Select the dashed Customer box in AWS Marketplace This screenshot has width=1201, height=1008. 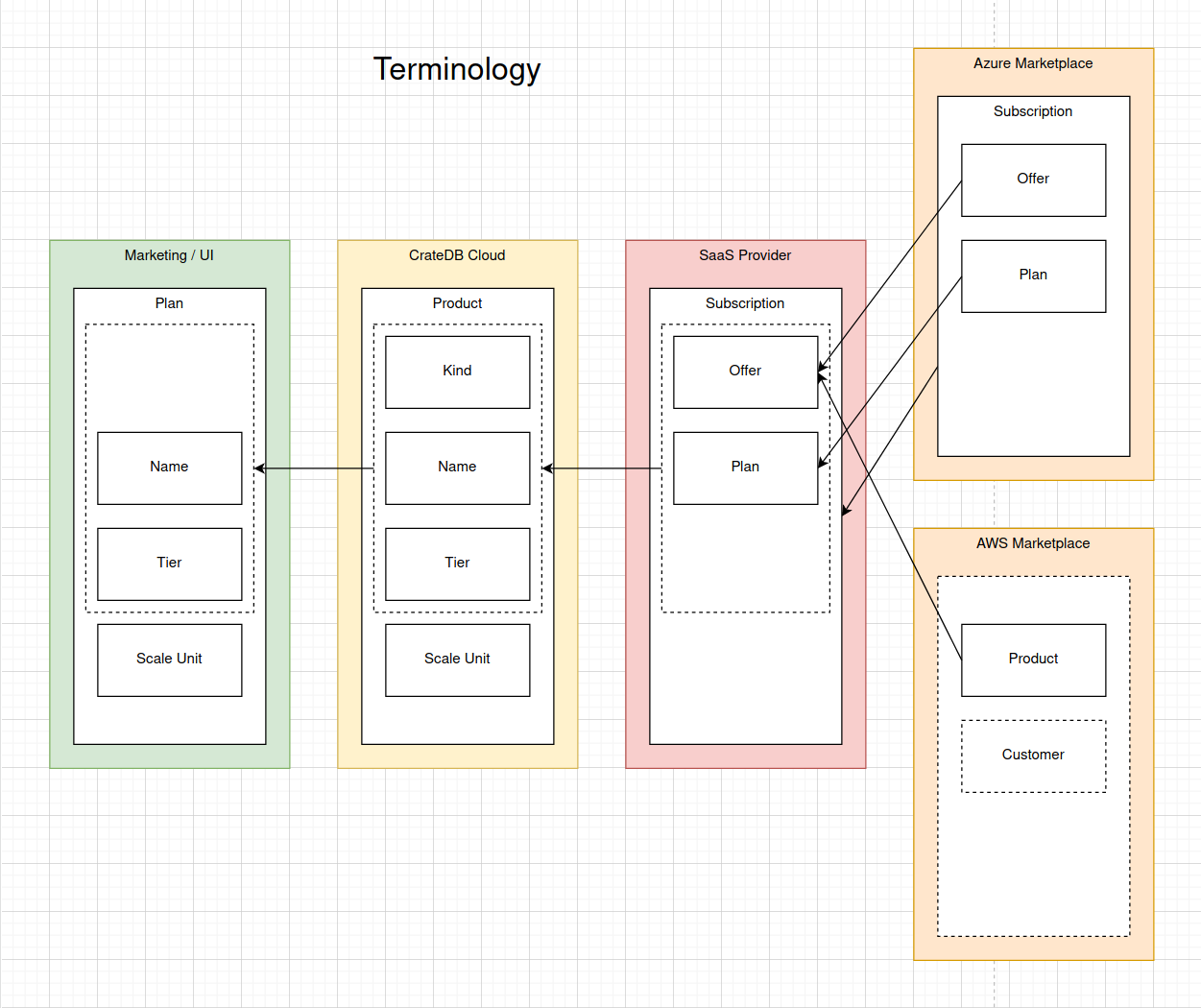pyautogui.click(x=1033, y=755)
